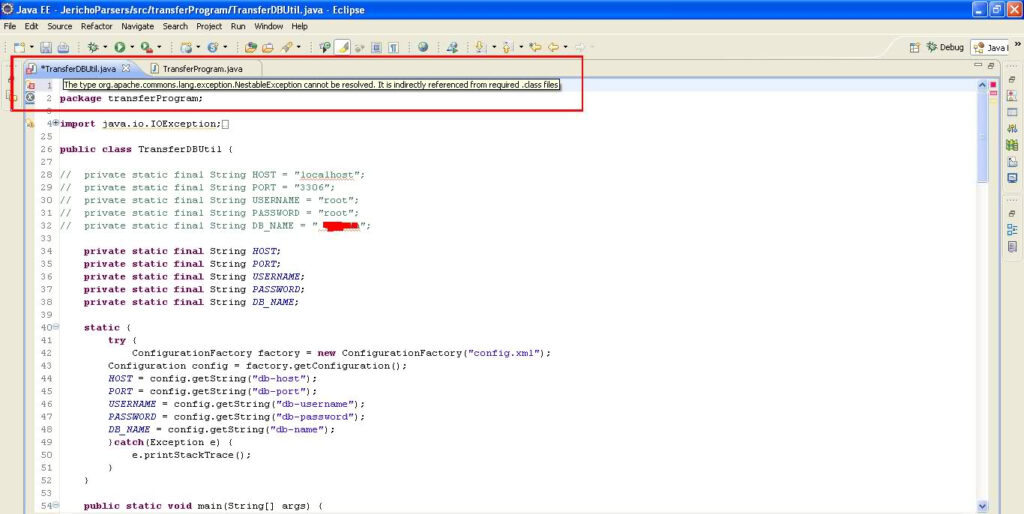Screen dimensions: 1024x514
Task: Save the file with the floppy icon
Action: 46,47
